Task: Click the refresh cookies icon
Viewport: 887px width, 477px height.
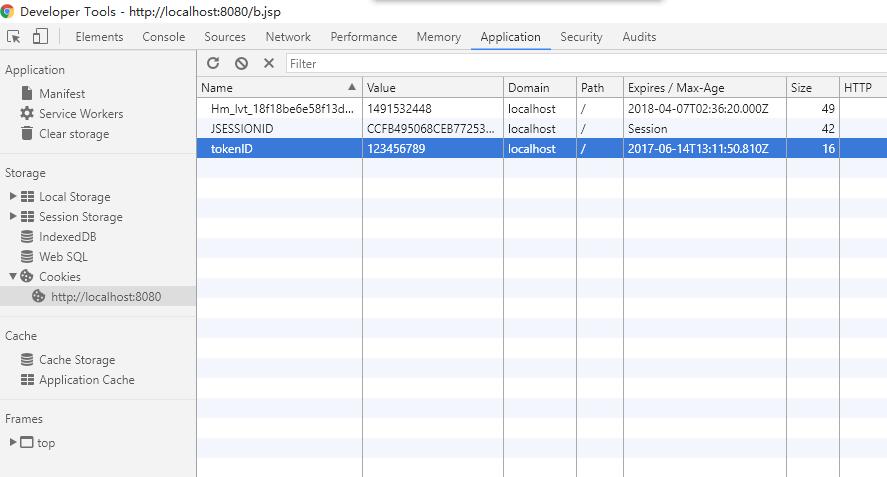Action: tap(213, 63)
